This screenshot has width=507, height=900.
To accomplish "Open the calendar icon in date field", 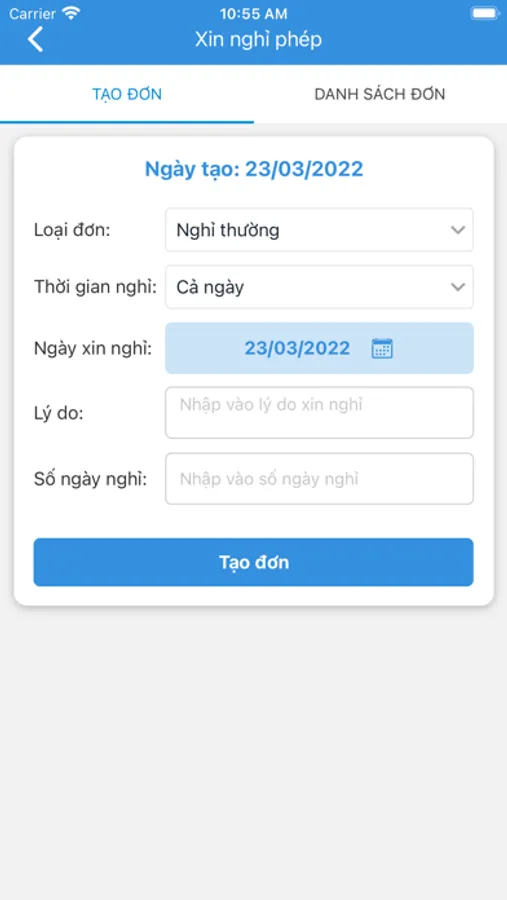I will [x=382, y=348].
